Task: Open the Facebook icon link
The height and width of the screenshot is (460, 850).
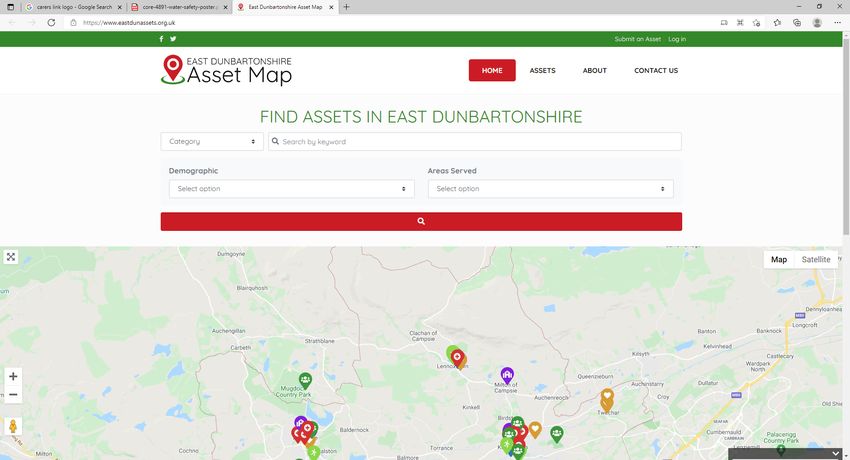Action: point(161,39)
